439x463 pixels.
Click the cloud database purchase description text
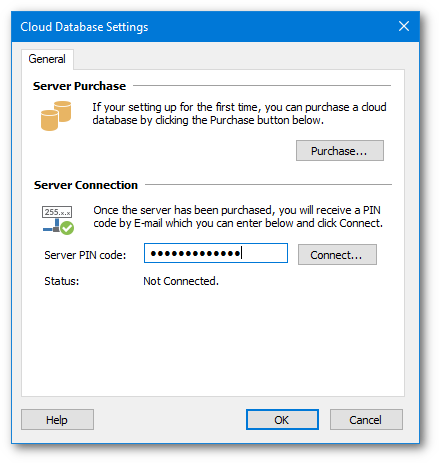pos(239,113)
